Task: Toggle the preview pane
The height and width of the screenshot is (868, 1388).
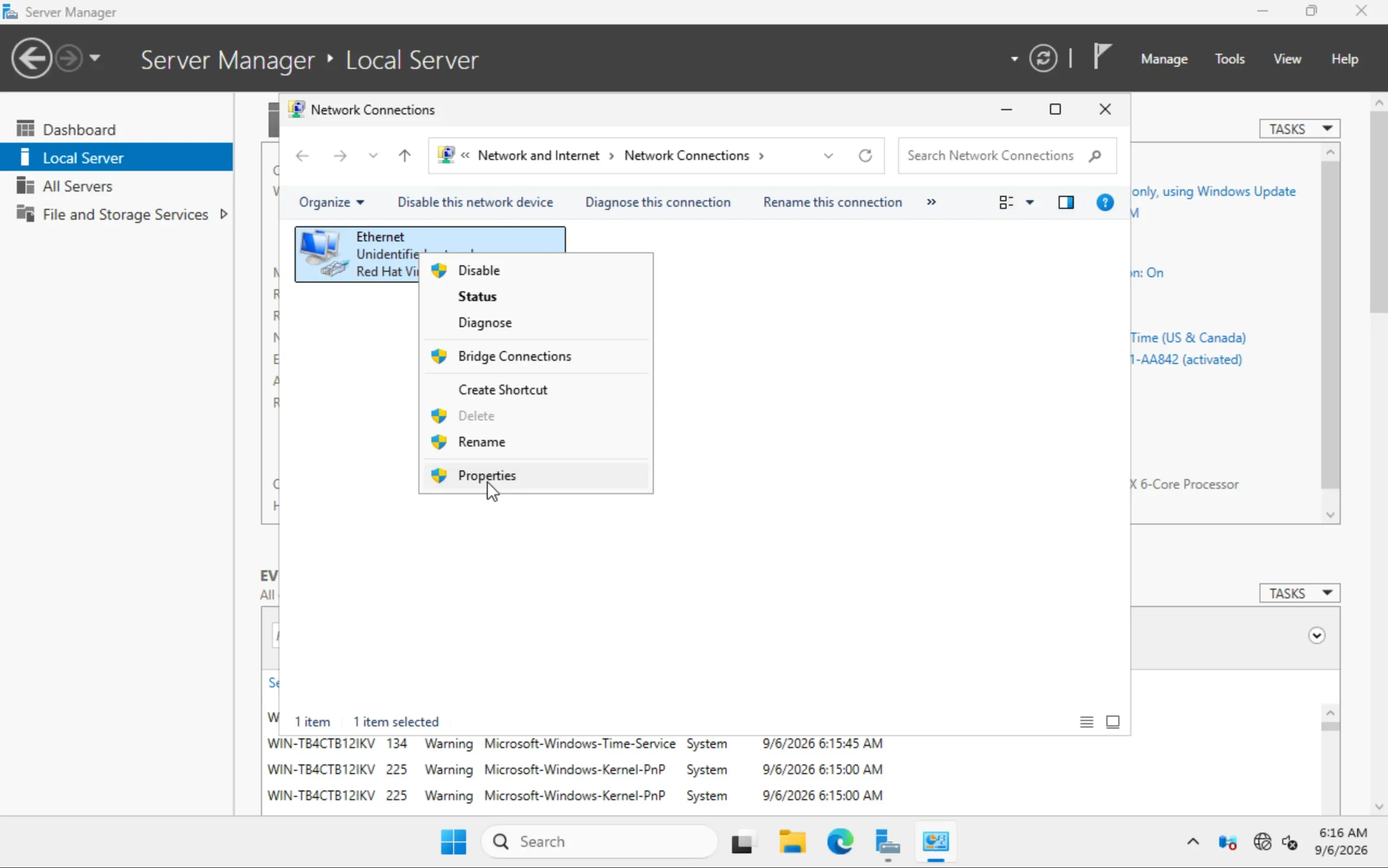Action: click(1066, 202)
